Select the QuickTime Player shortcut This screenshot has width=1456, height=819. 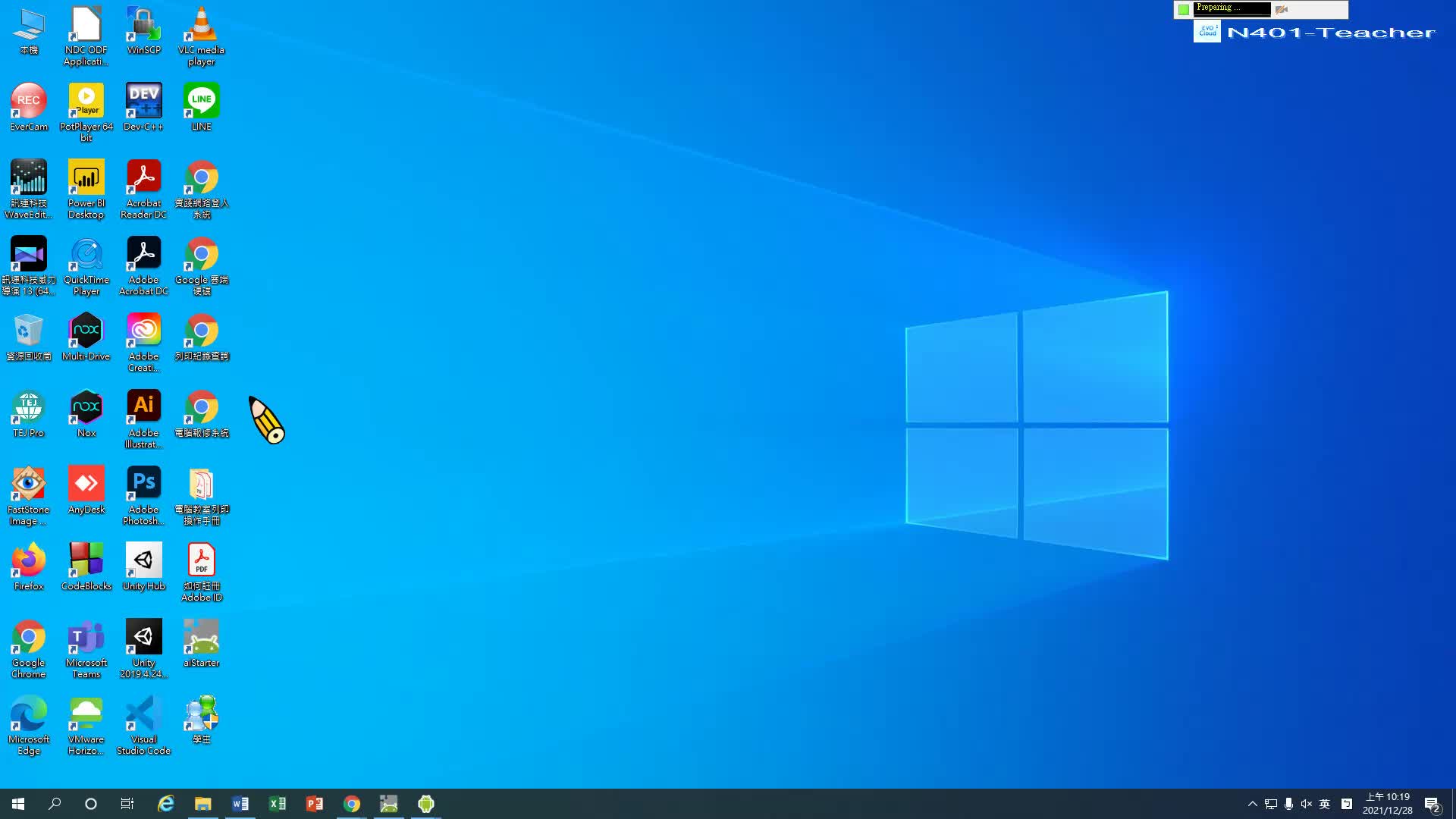pos(86,265)
